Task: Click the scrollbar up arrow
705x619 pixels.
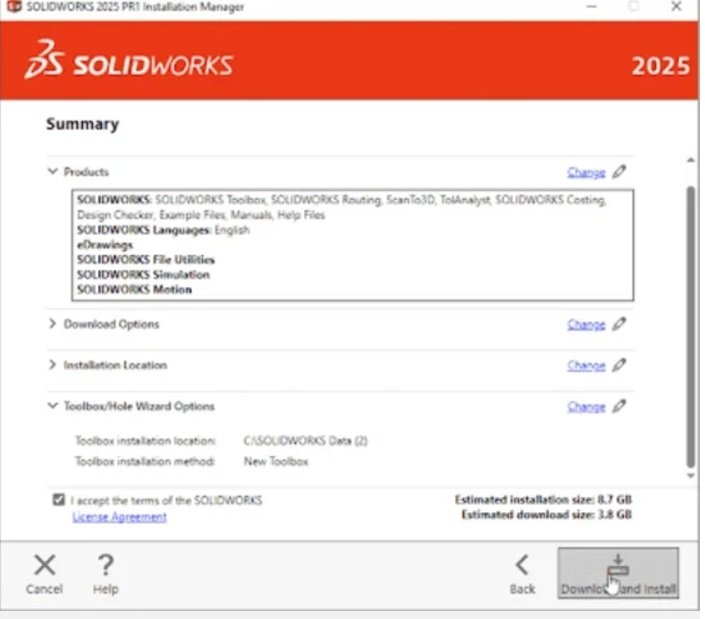Action: coord(691,160)
